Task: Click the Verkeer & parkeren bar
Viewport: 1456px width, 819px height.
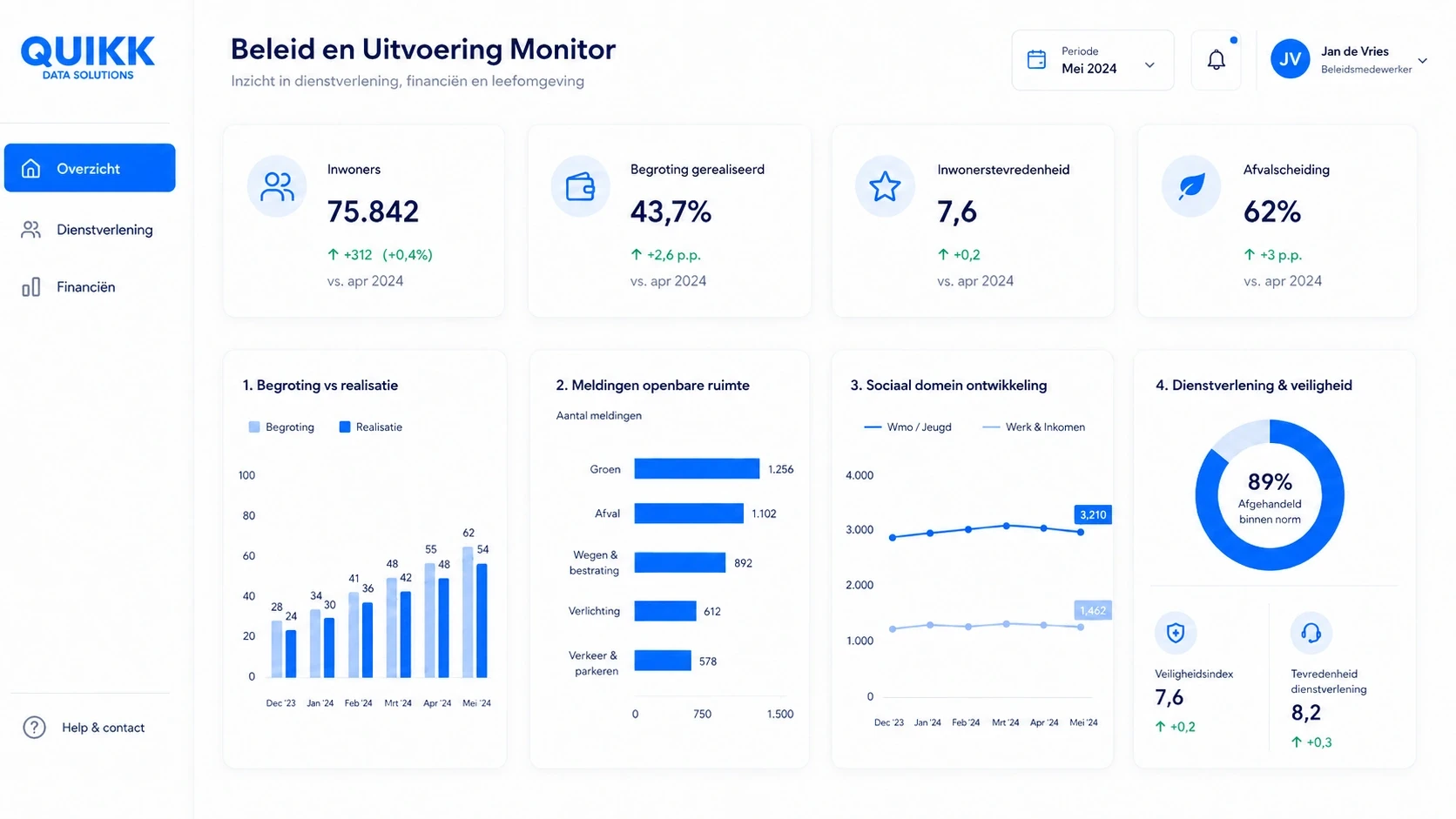Action: pyautogui.click(x=663, y=661)
